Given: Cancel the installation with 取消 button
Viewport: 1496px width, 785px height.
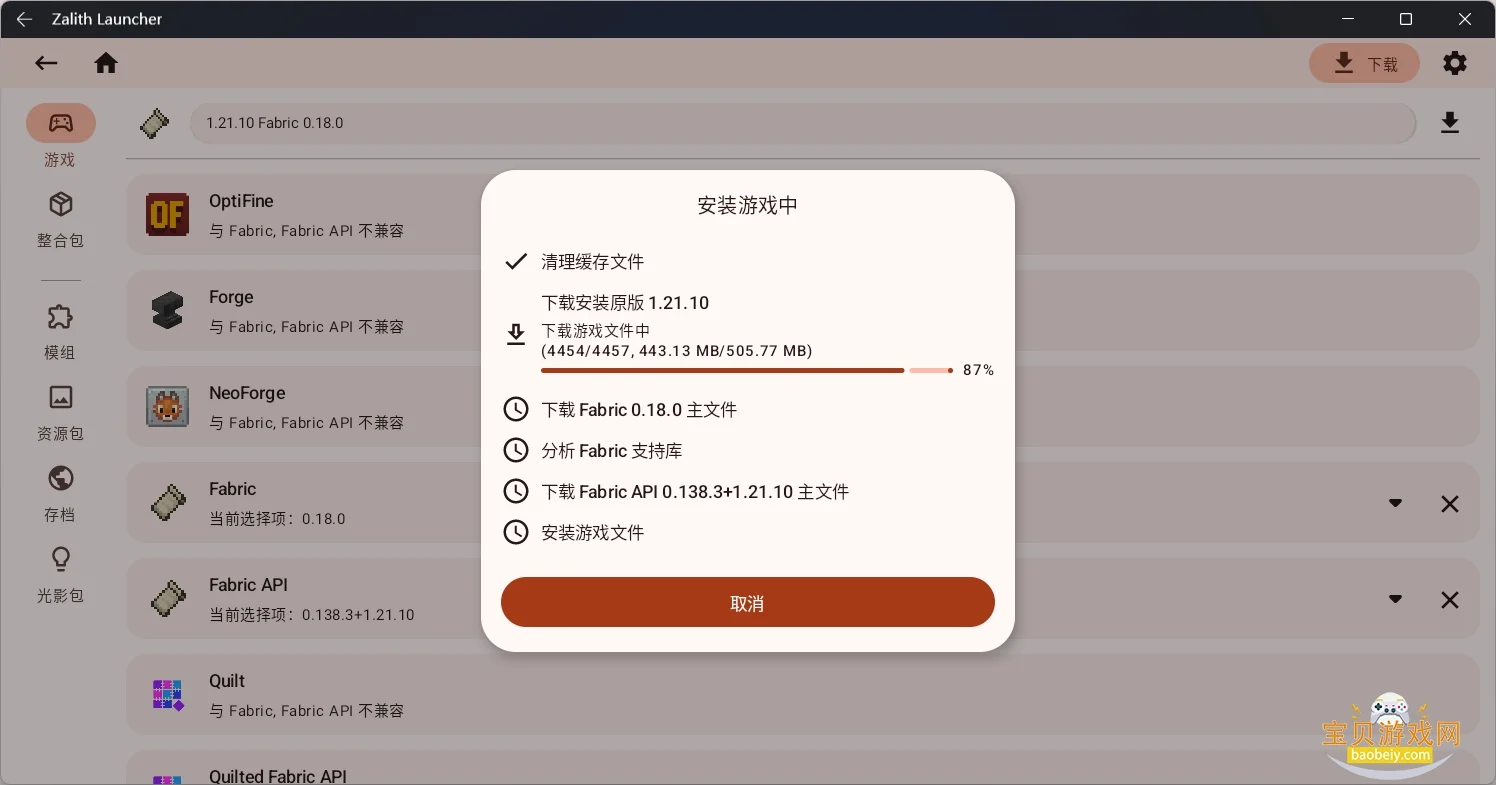Looking at the screenshot, I should [748, 602].
